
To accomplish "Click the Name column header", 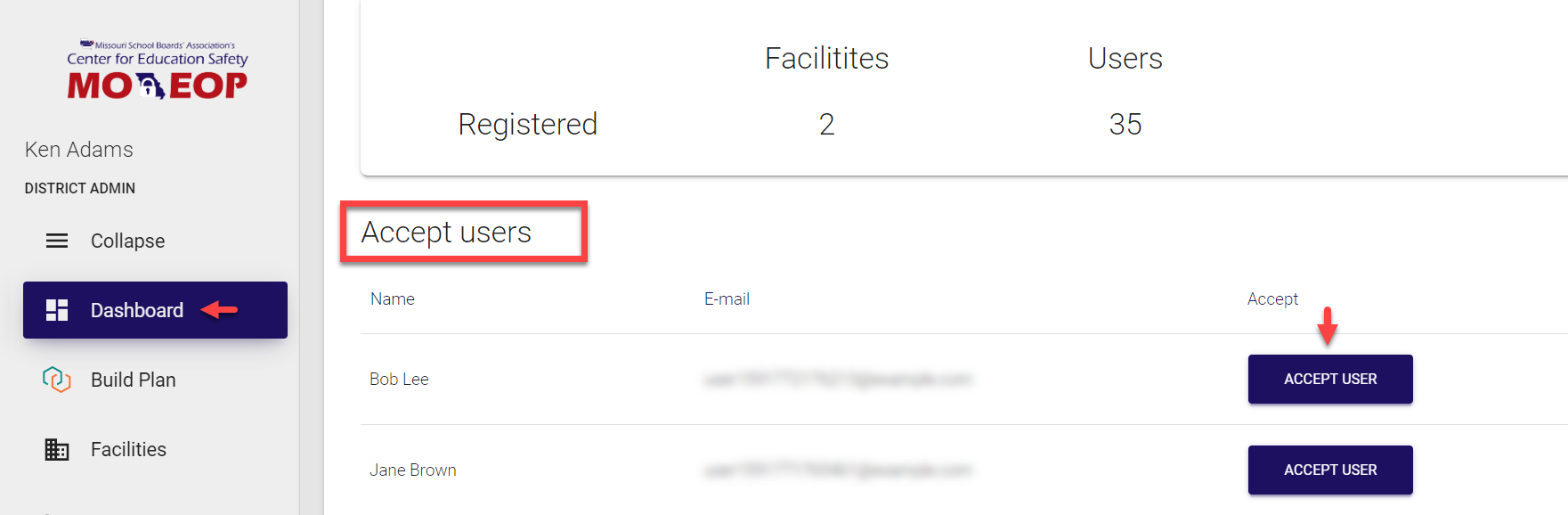I will tap(393, 299).
